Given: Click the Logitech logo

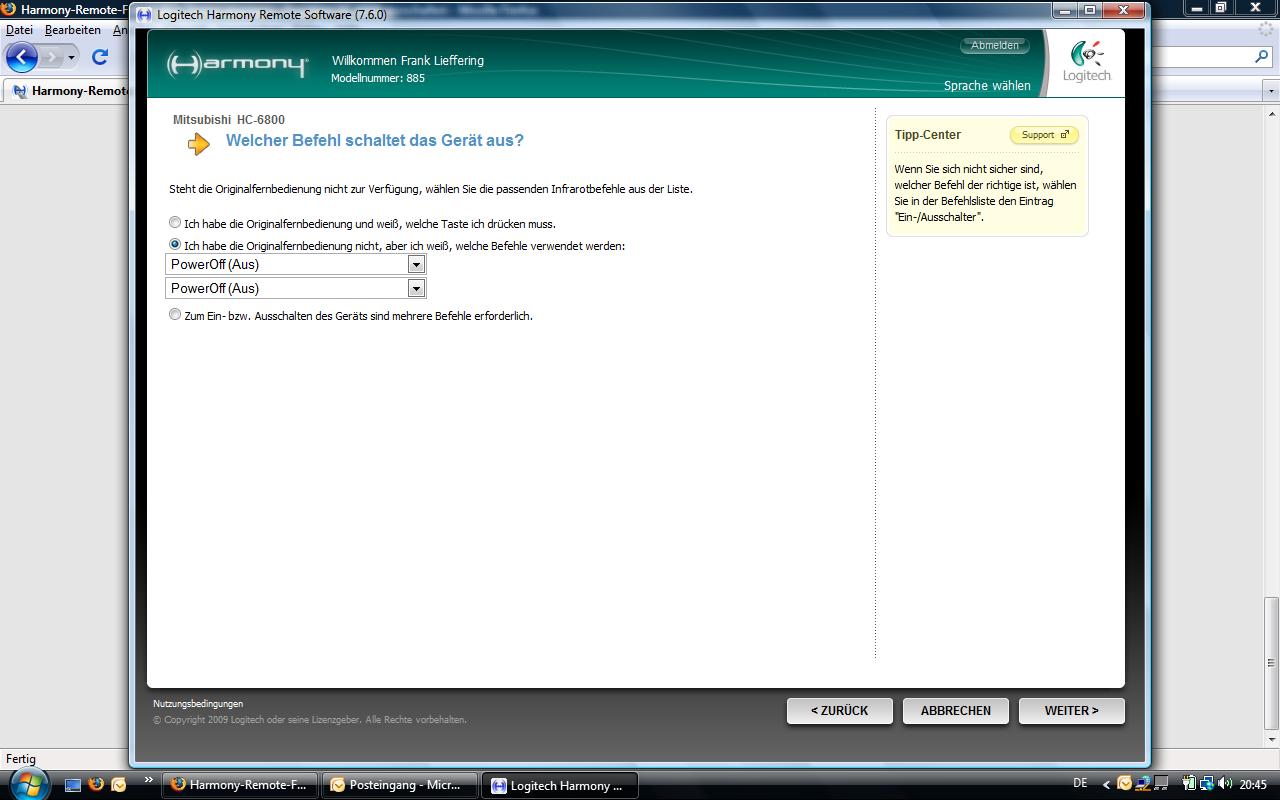Looking at the screenshot, I should click(x=1086, y=62).
